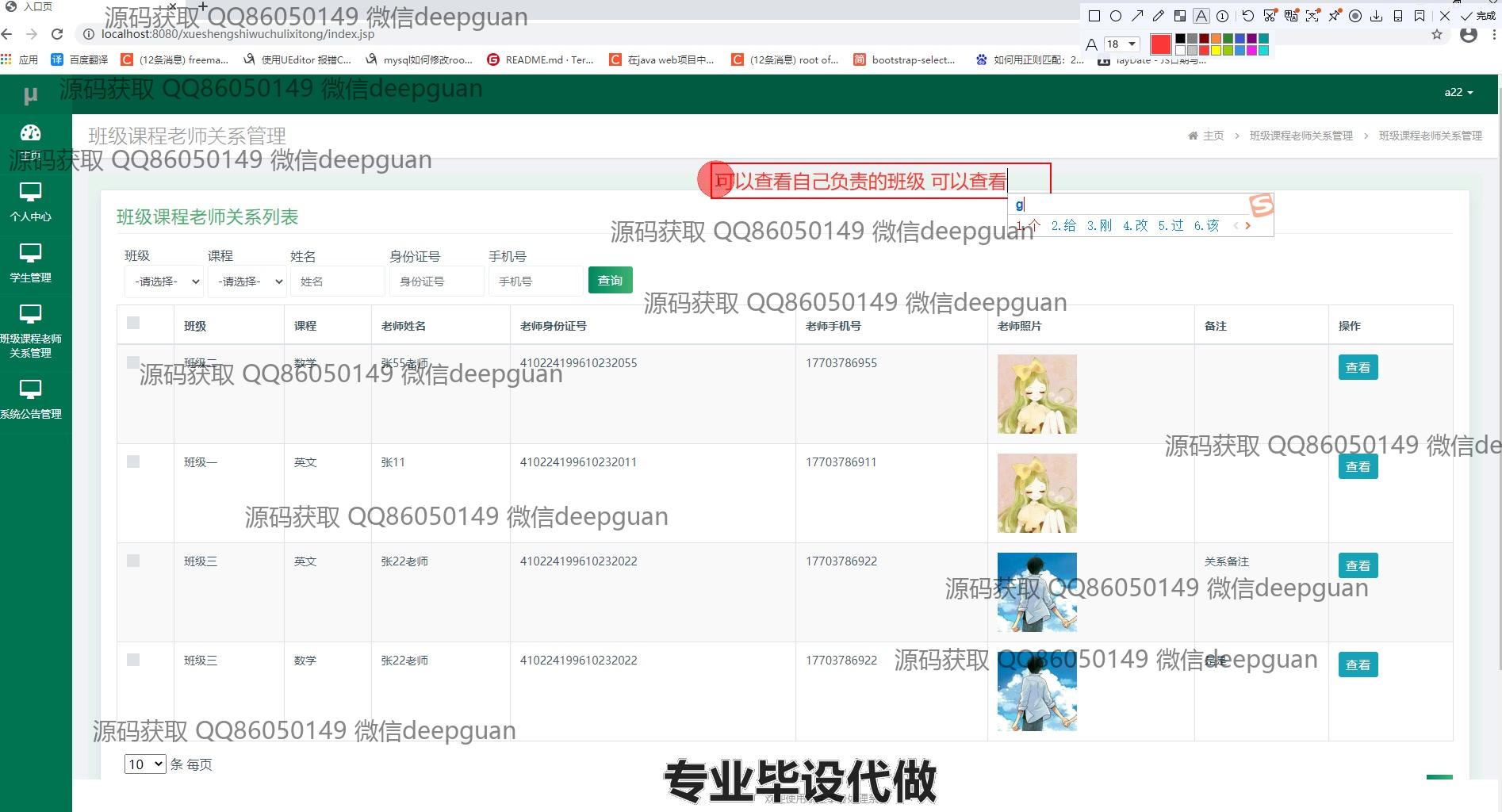
Task: Select the arrow drawing tool
Action: (1137, 16)
